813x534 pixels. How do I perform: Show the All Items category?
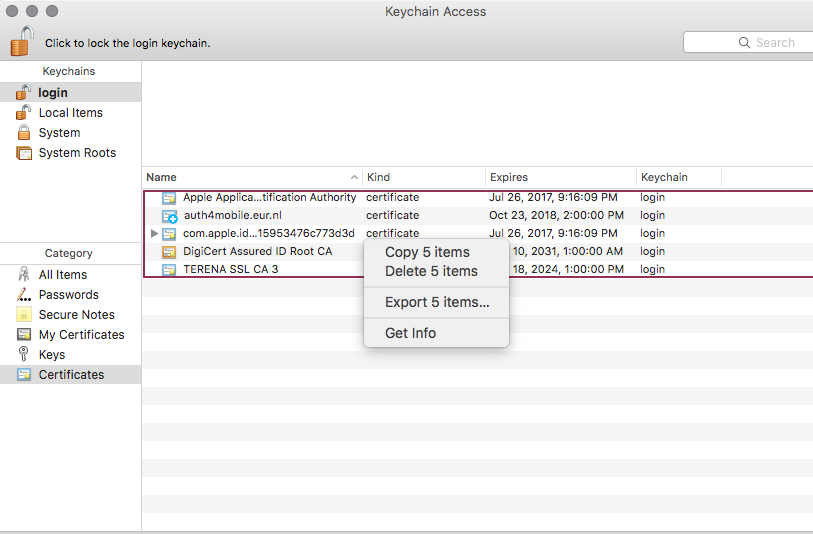pyautogui.click(x=71, y=274)
